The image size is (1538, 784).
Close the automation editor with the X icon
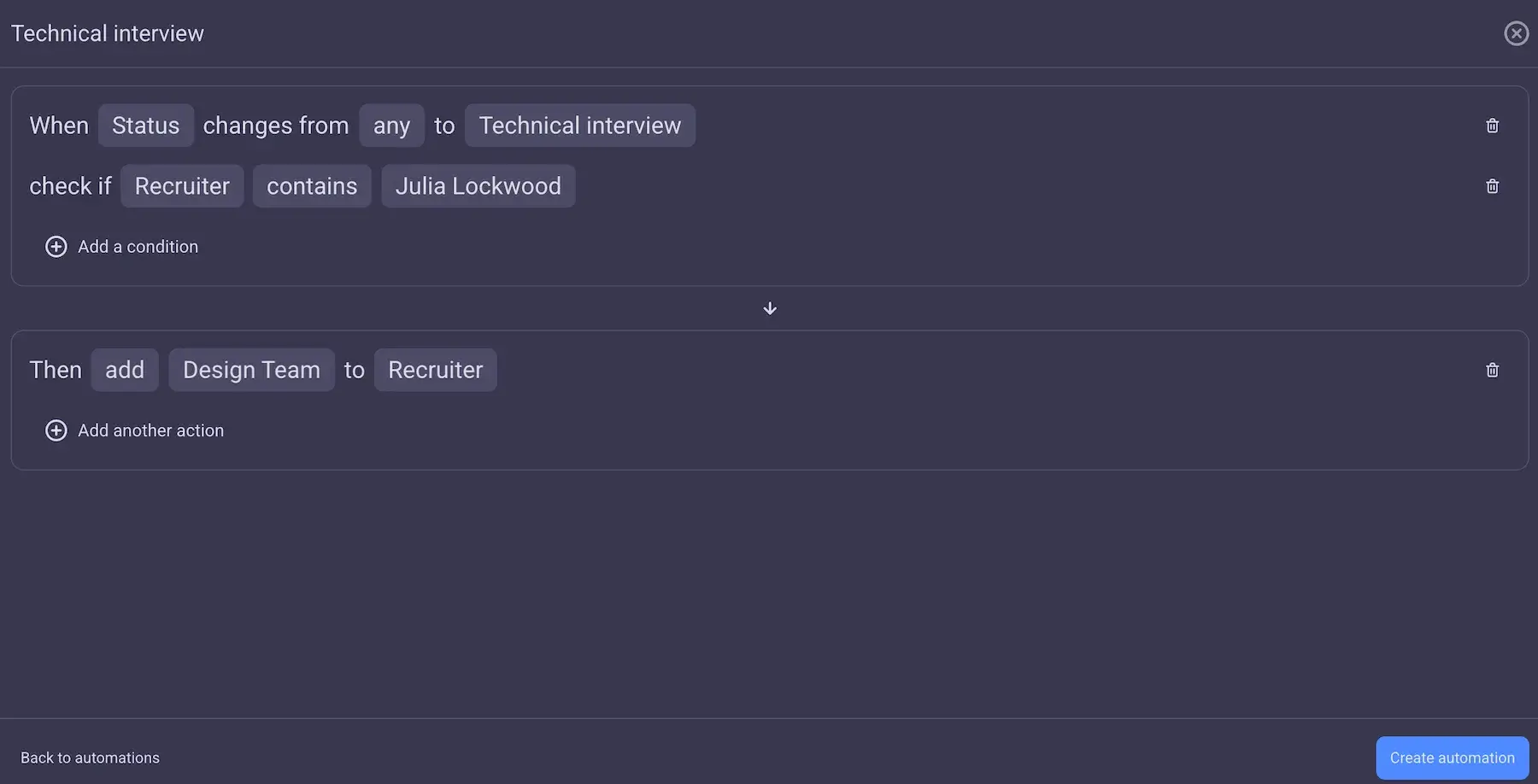1516,32
